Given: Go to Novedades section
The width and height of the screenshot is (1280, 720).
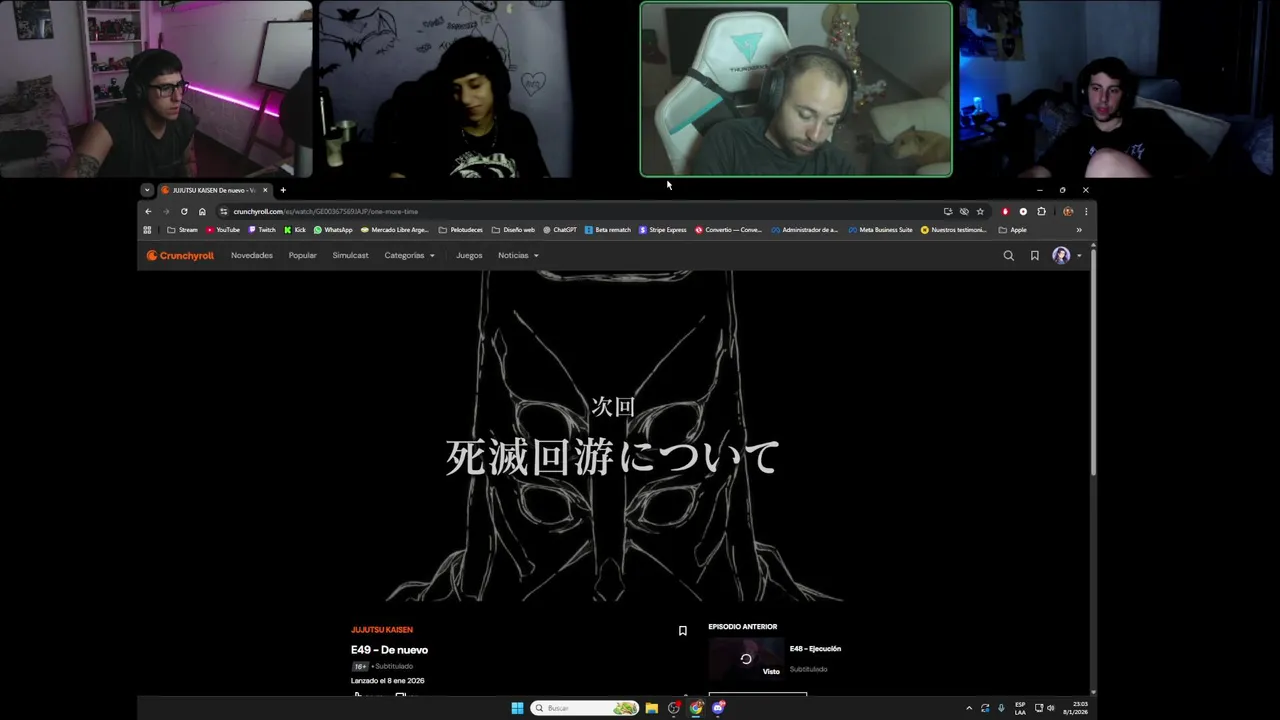Looking at the screenshot, I should pos(252,255).
